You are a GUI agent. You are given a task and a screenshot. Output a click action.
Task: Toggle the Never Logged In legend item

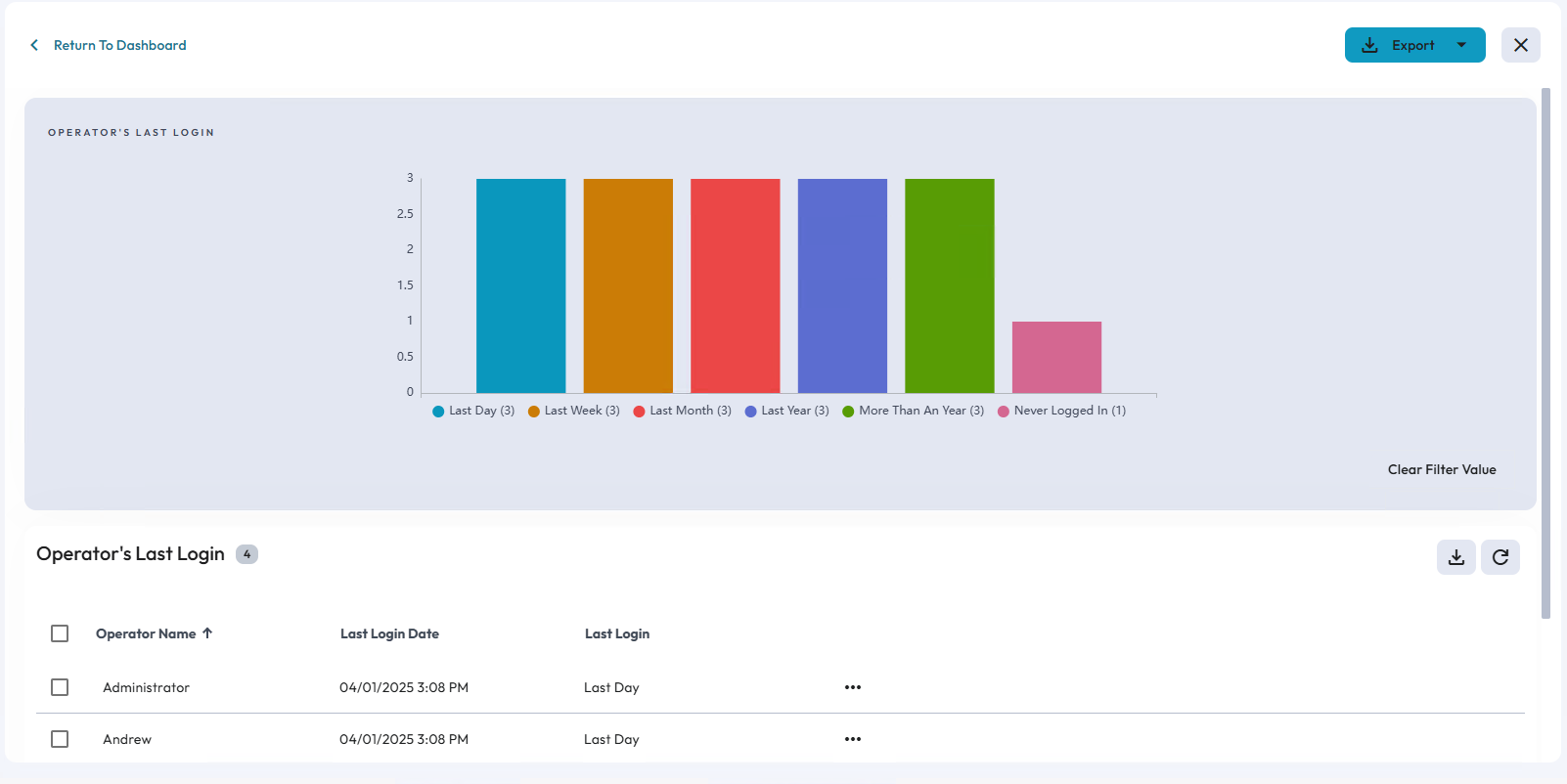(1062, 411)
